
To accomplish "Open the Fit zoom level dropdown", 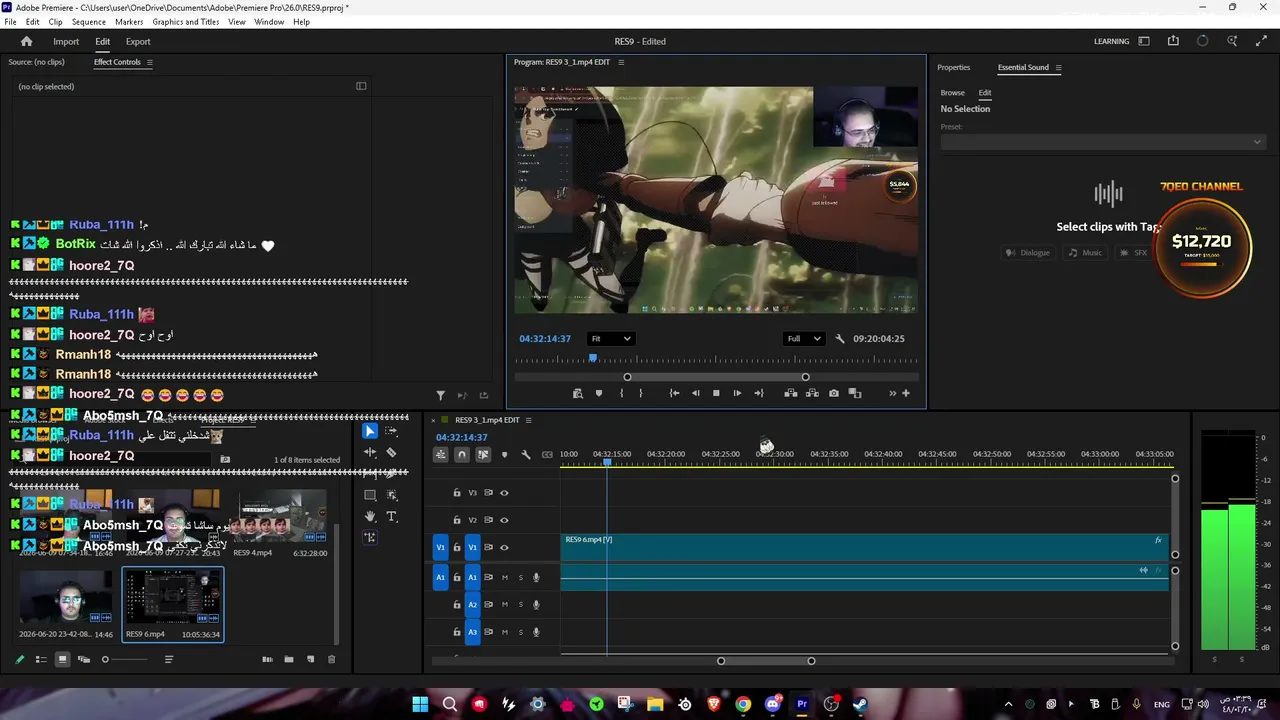I will pyautogui.click(x=611, y=339).
